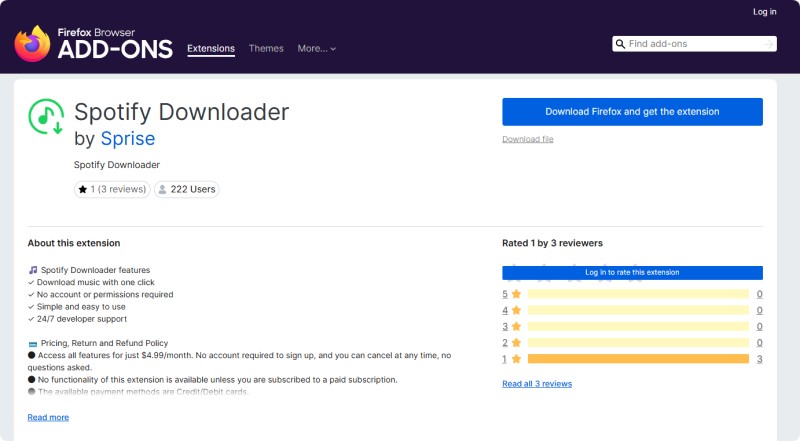Click the star icon in the 1-star row
The image size is (800, 441).
[x=516, y=359]
